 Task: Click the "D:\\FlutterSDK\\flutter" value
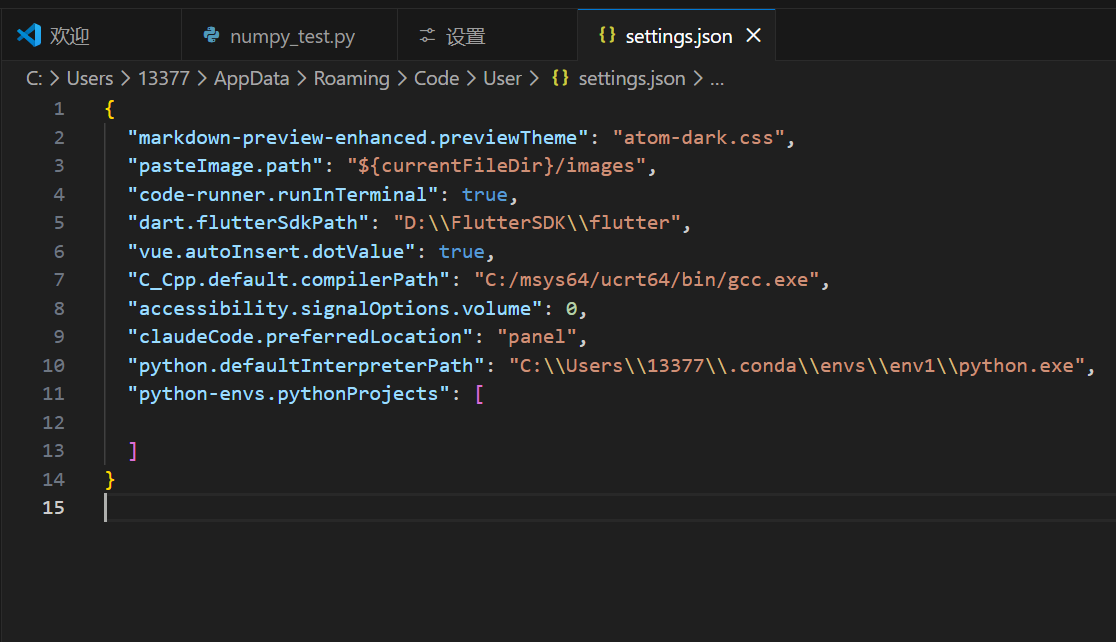537,223
